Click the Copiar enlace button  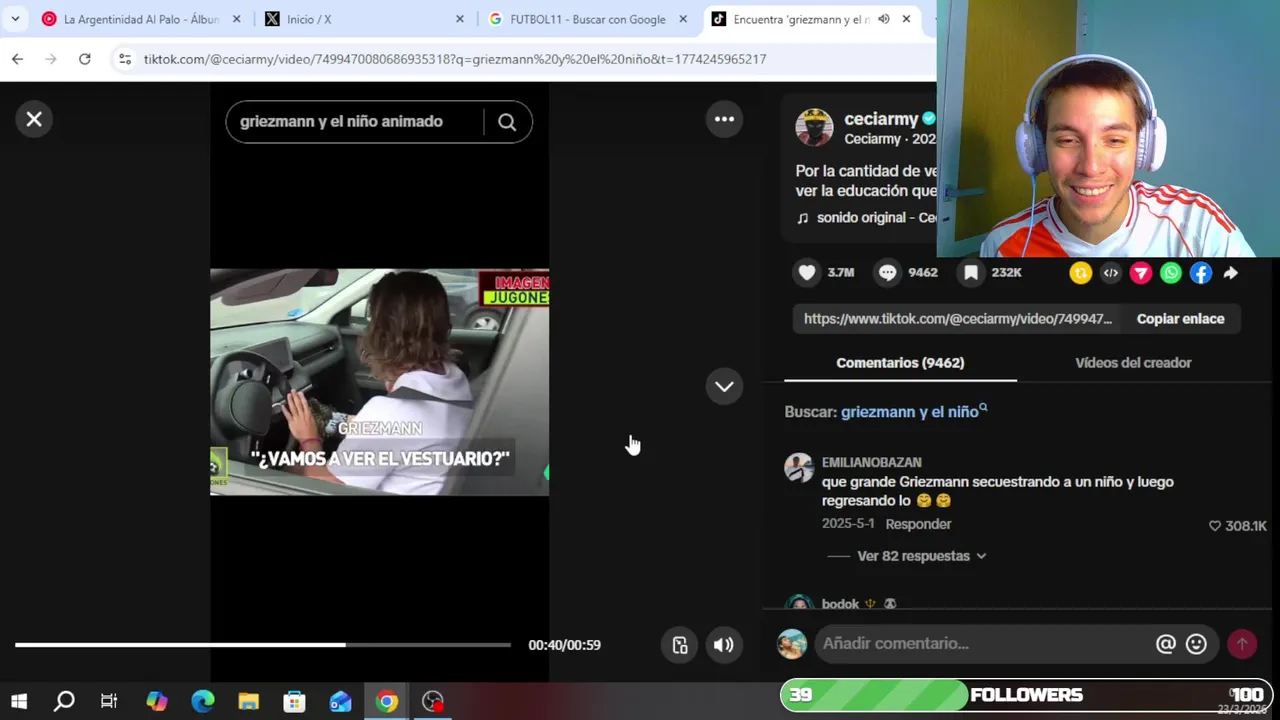coord(1180,319)
